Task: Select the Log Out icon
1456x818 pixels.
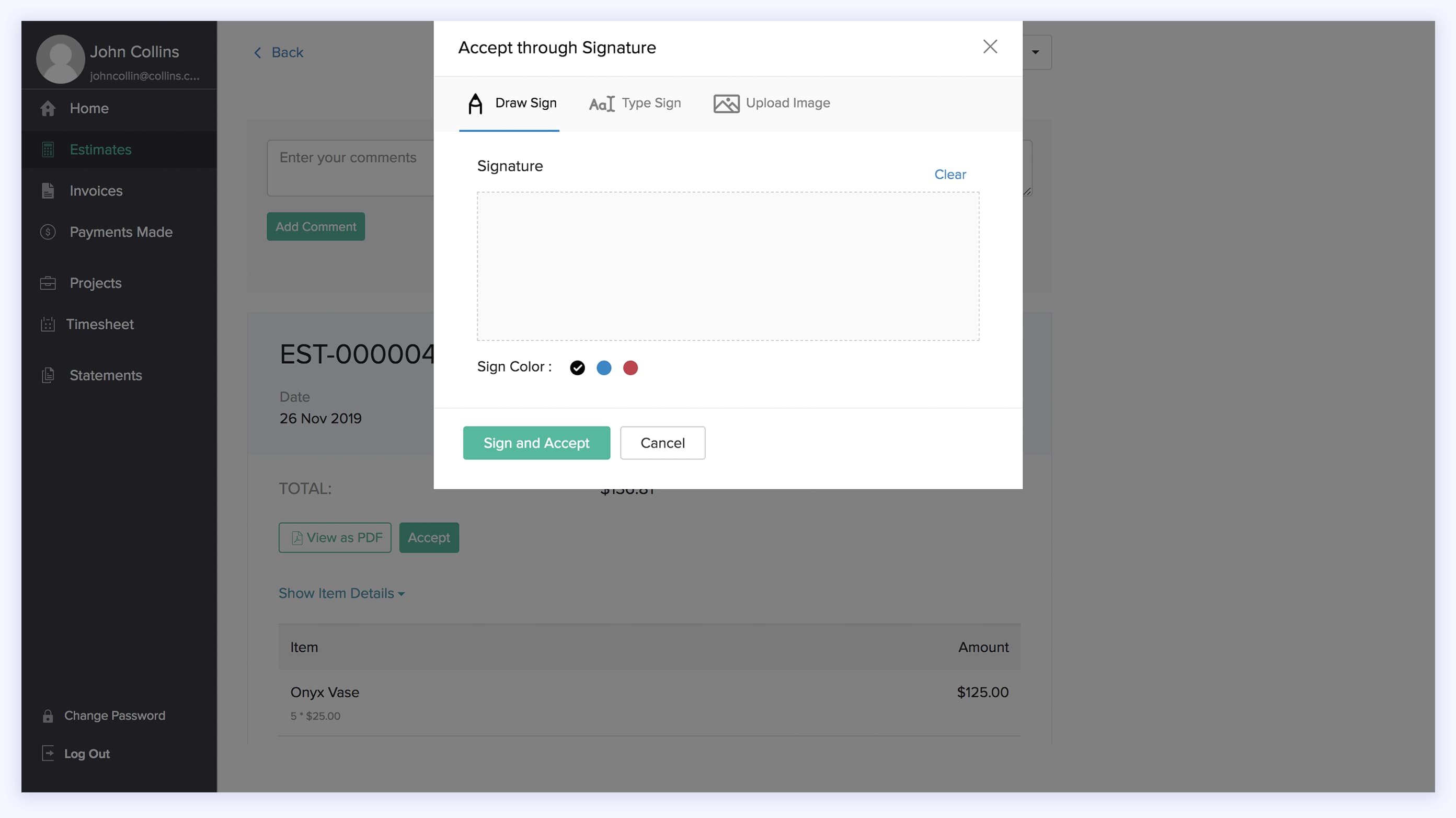Action: pos(48,753)
